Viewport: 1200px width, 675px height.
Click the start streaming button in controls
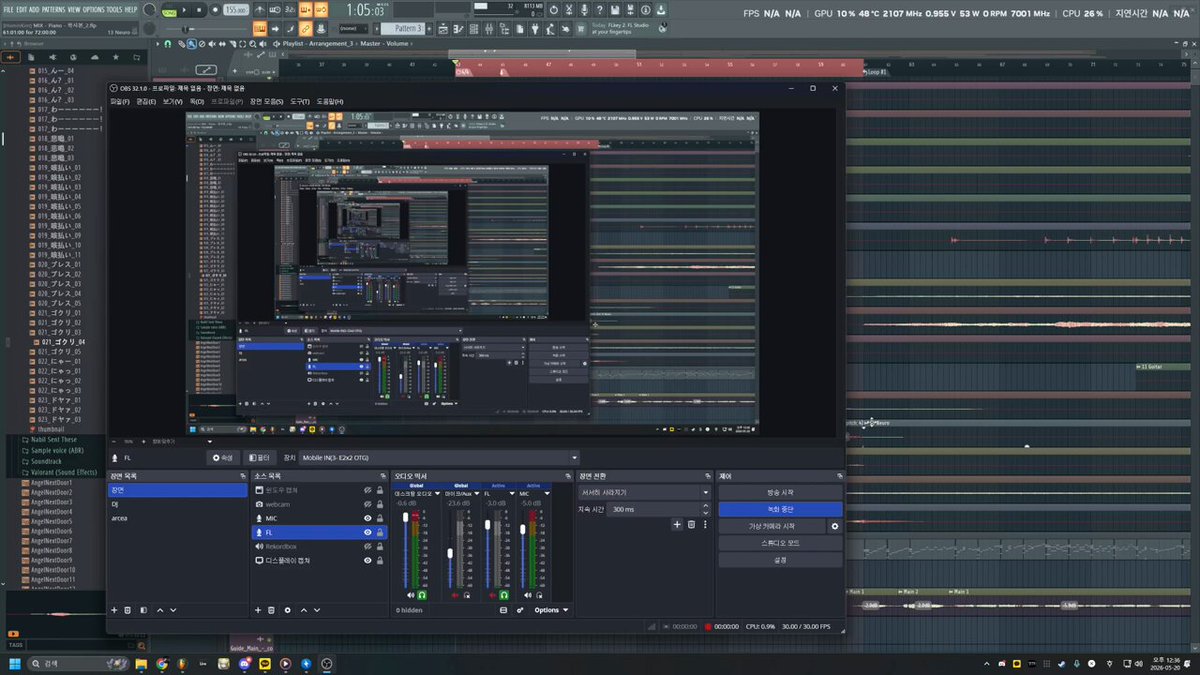coord(780,493)
